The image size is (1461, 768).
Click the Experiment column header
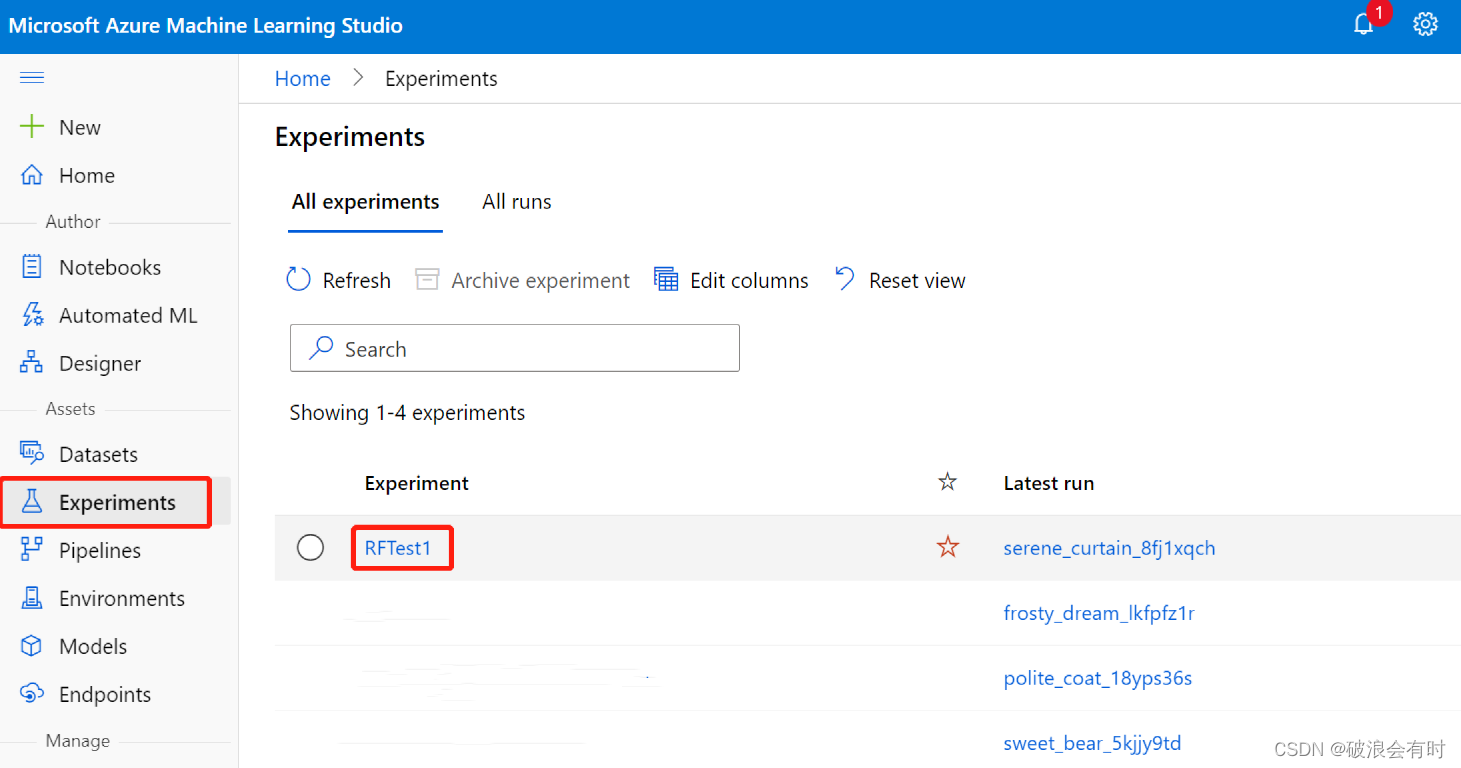click(417, 483)
